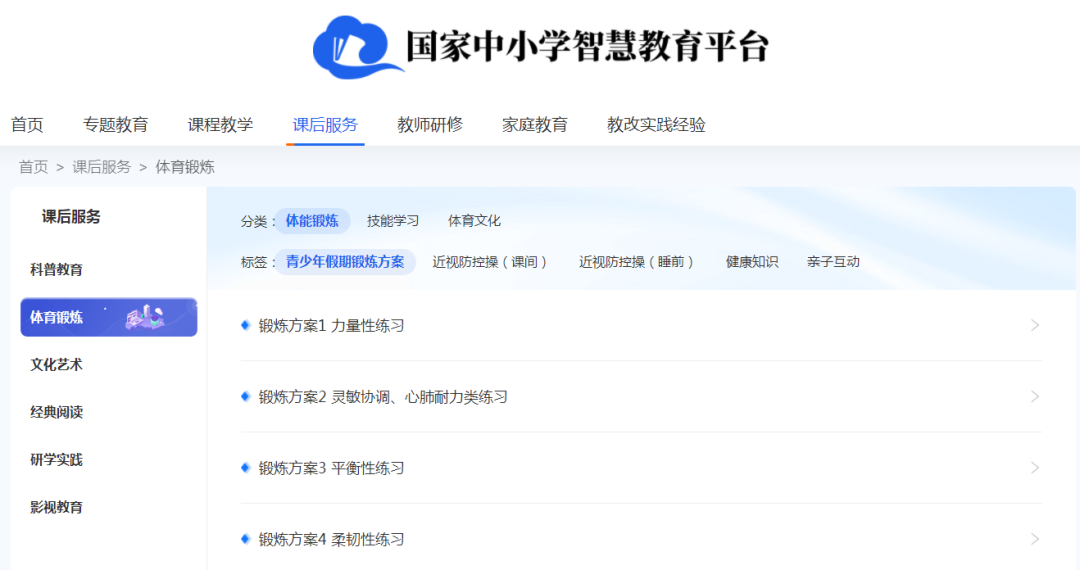Viewport: 1080px width, 570px height.
Task: Select 体育锻炼 in the sidebar
Action: [109, 317]
